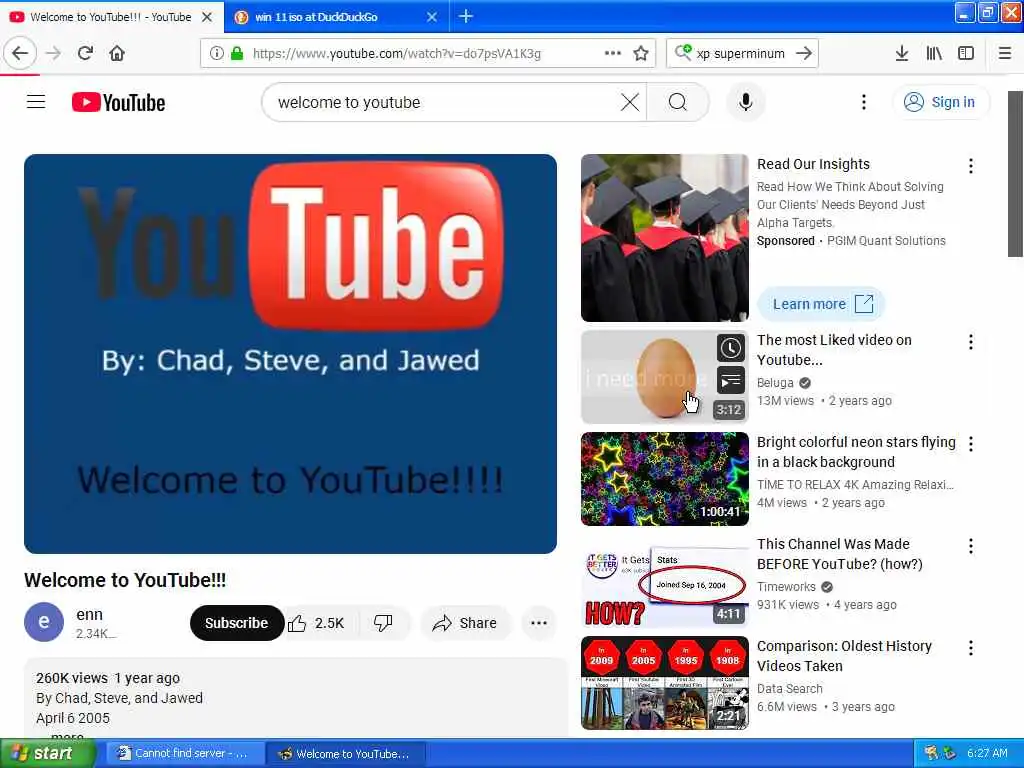Click the browser forward arrow
The width and height of the screenshot is (1024, 768).
(x=54, y=54)
